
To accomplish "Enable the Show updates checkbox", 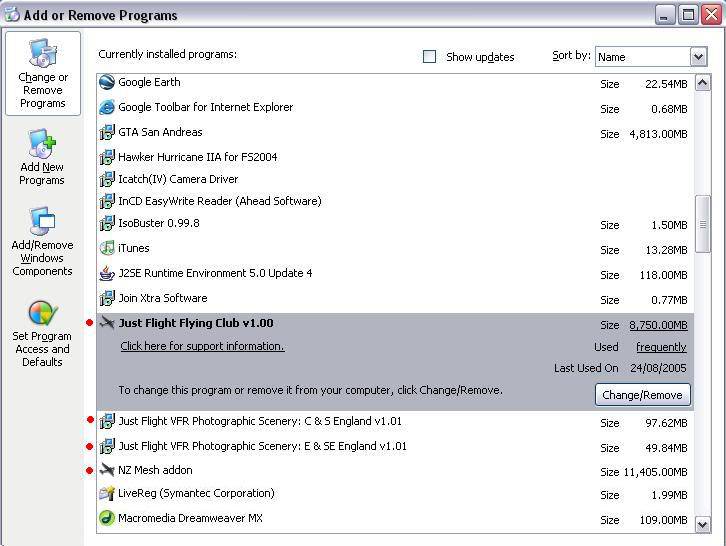I will 430,56.
